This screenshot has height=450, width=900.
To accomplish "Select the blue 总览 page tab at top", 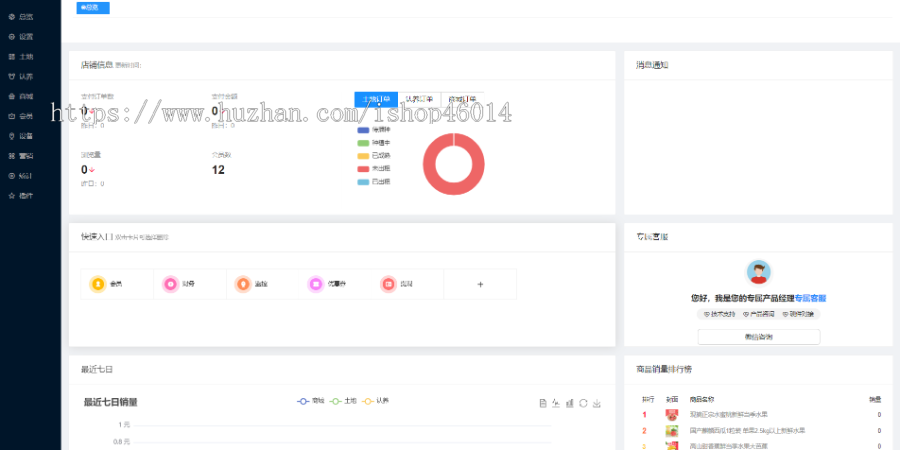I will point(92,7).
